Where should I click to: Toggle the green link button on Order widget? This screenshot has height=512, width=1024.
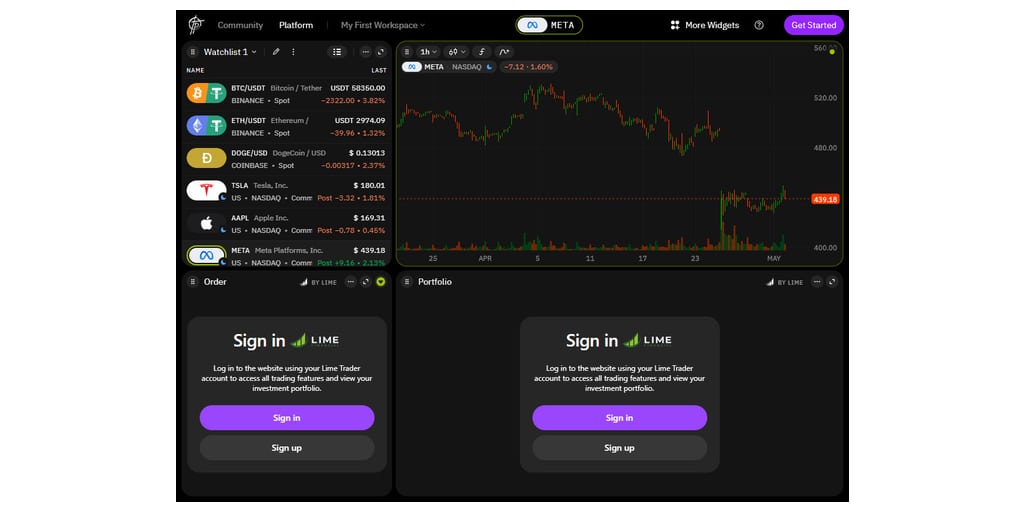click(x=381, y=282)
